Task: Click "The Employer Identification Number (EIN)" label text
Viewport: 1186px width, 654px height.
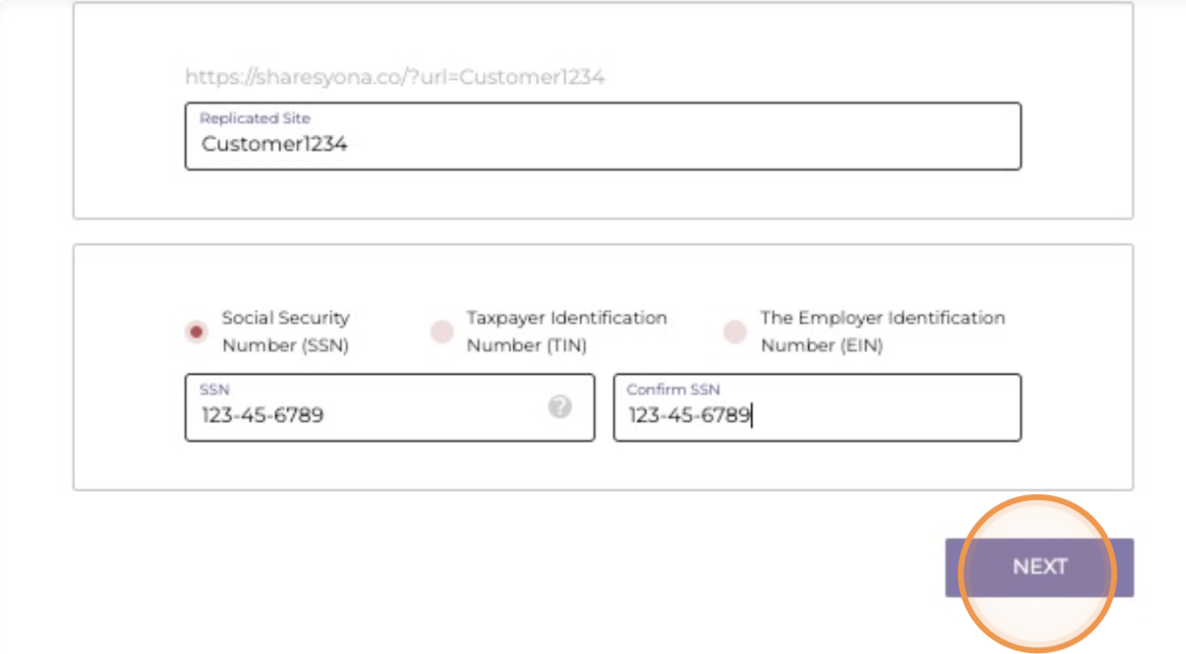Action: pyautogui.click(x=882, y=331)
